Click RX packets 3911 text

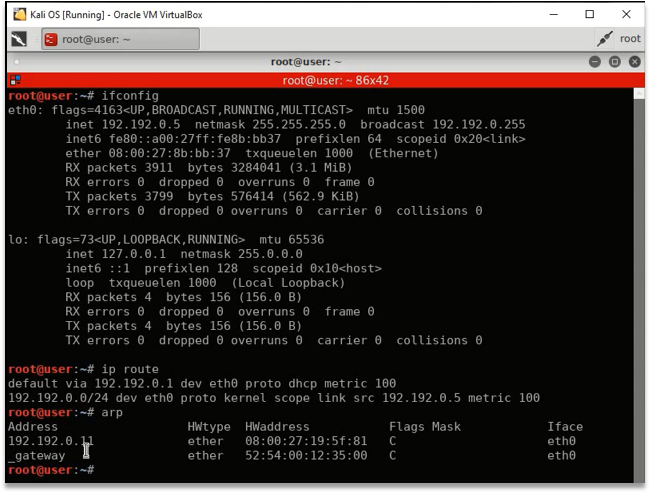point(119,167)
